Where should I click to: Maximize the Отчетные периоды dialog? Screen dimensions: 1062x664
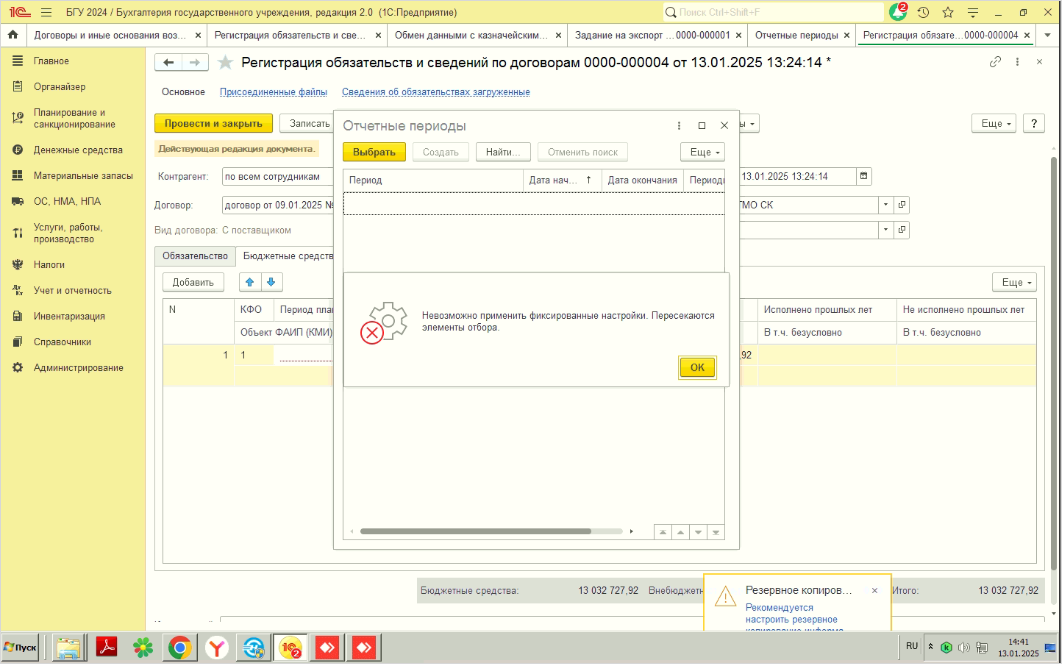[702, 125]
